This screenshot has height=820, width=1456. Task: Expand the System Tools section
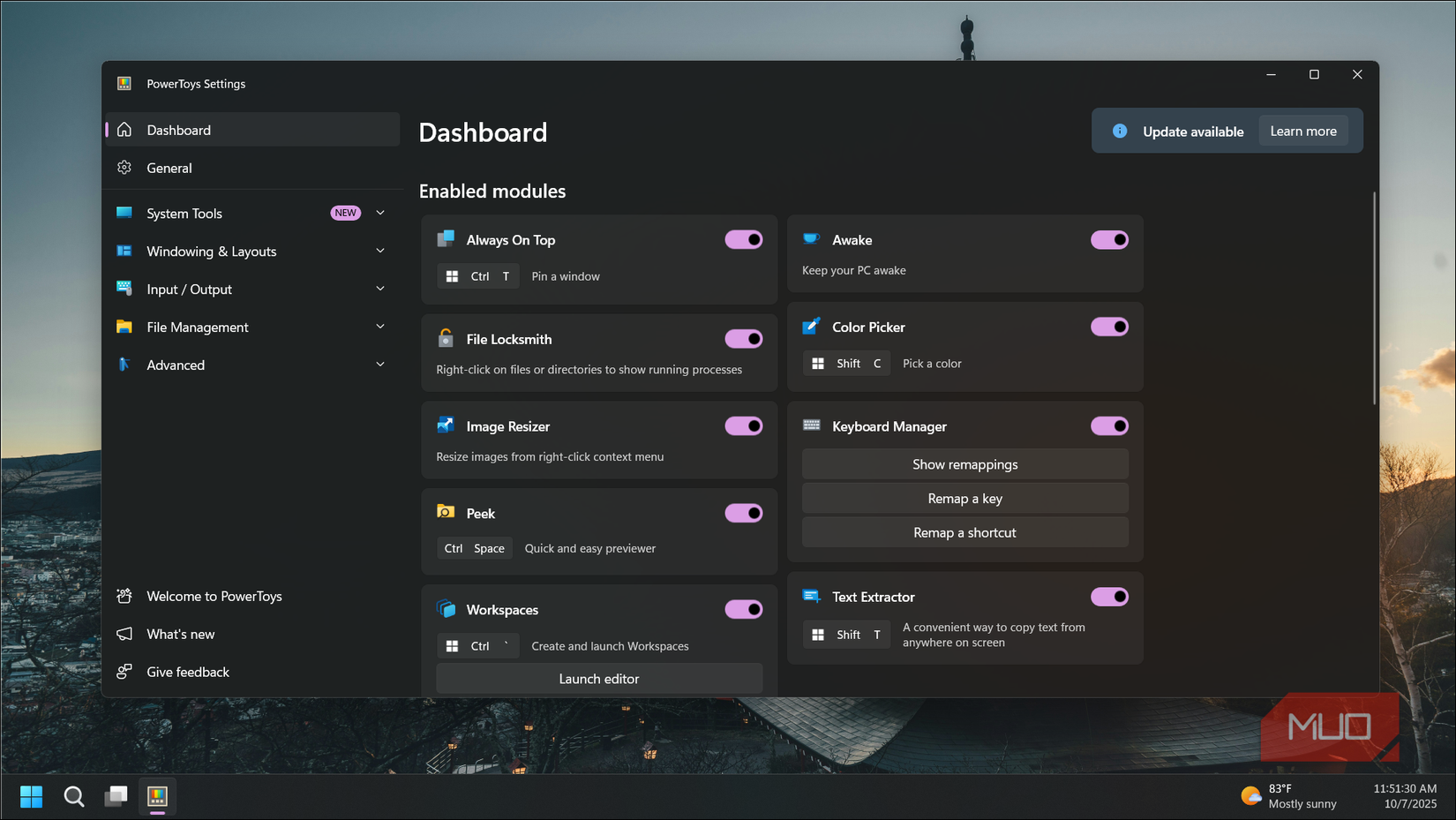(x=380, y=213)
